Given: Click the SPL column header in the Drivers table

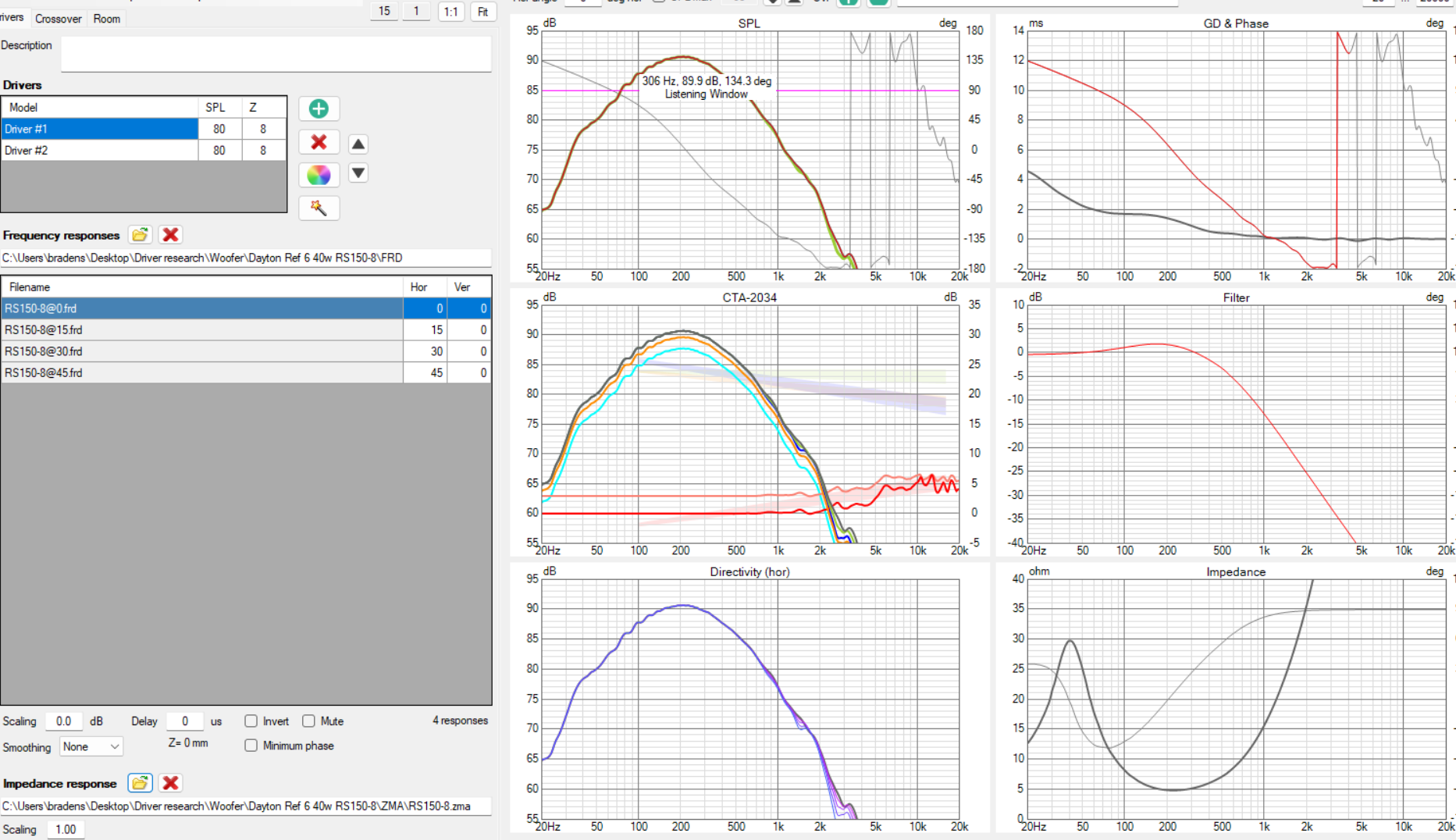Looking at the screenshot, I should [x=219, y=108].
